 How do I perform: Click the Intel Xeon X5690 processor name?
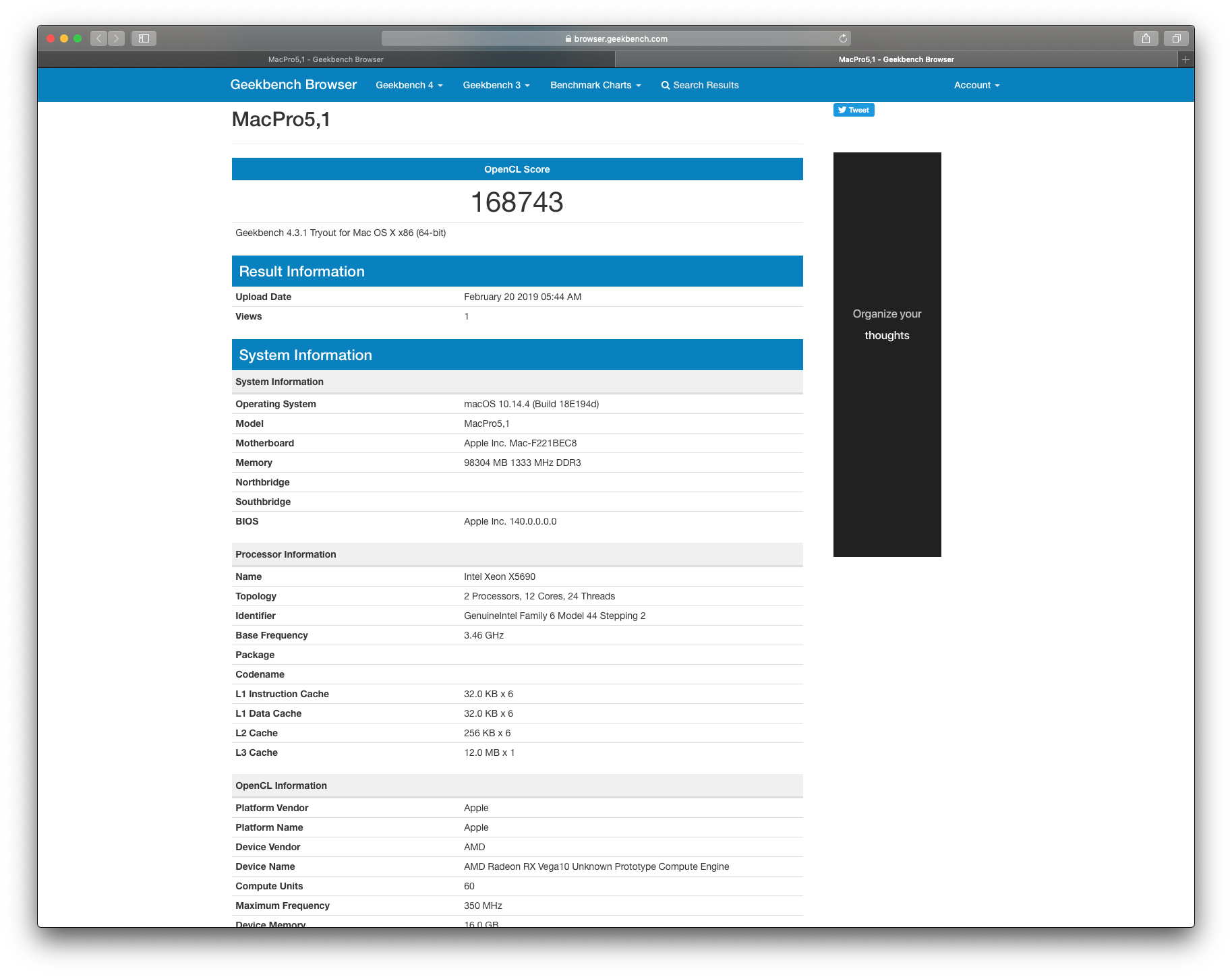(x=500, y=576)
